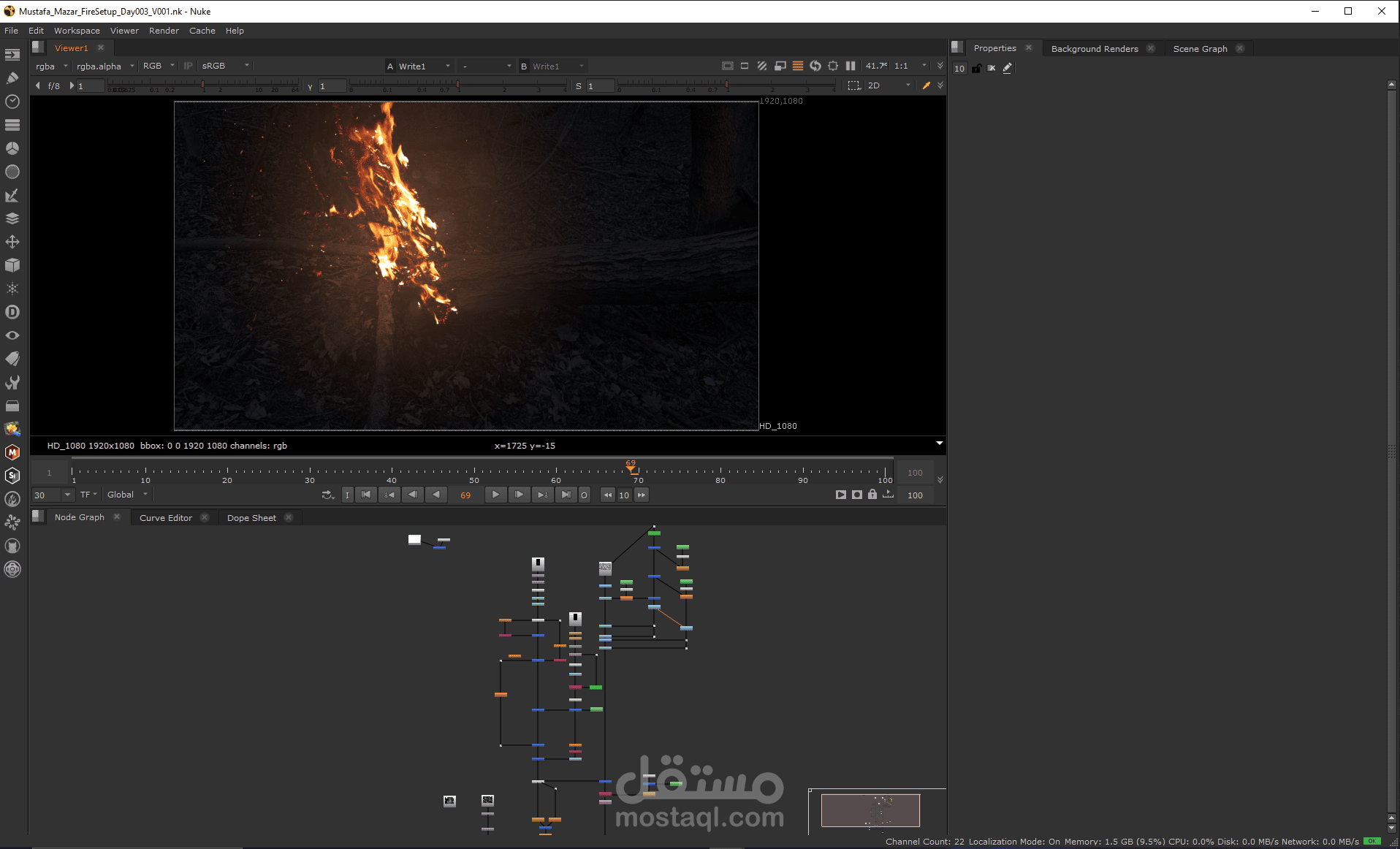Play the timeline forward

point(495,495)
